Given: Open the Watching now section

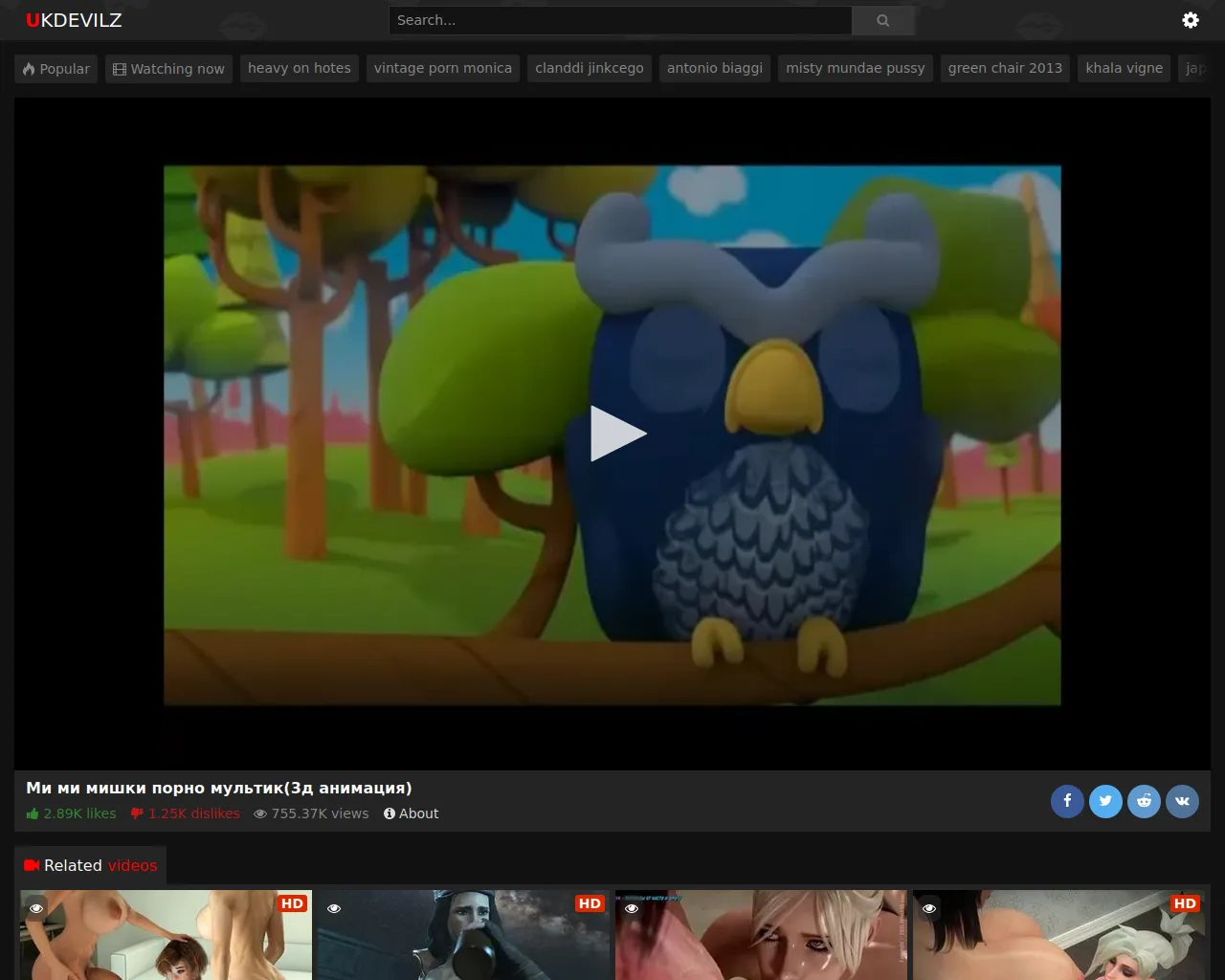Looking at the screenshot, I should (x=168, y=69).
